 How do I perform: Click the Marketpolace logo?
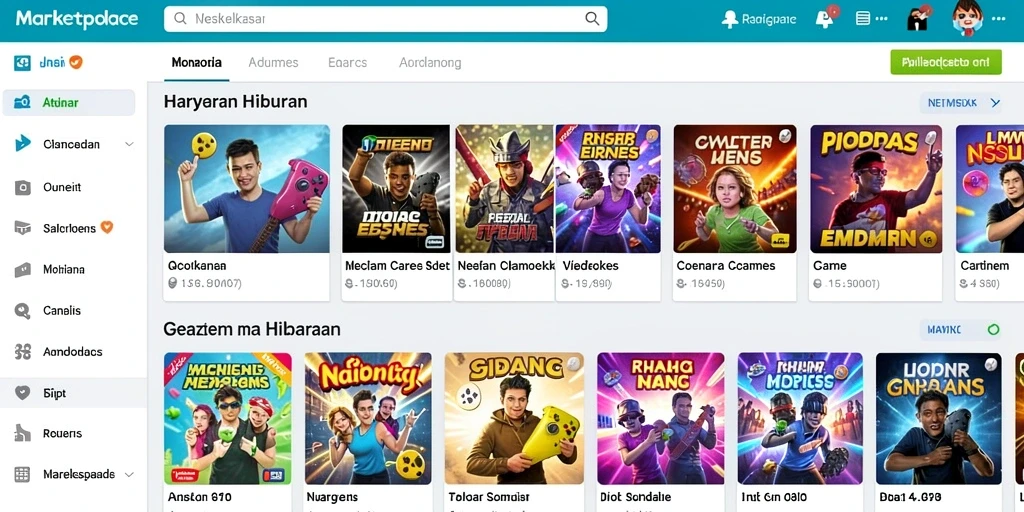point(77,19)
